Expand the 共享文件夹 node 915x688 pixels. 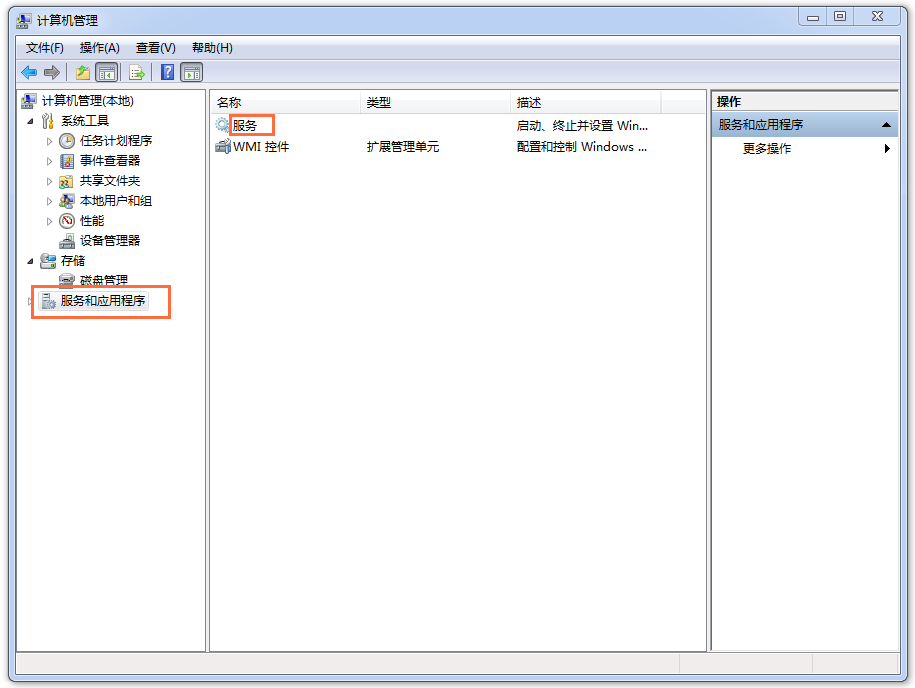click(x=49, y=181)
